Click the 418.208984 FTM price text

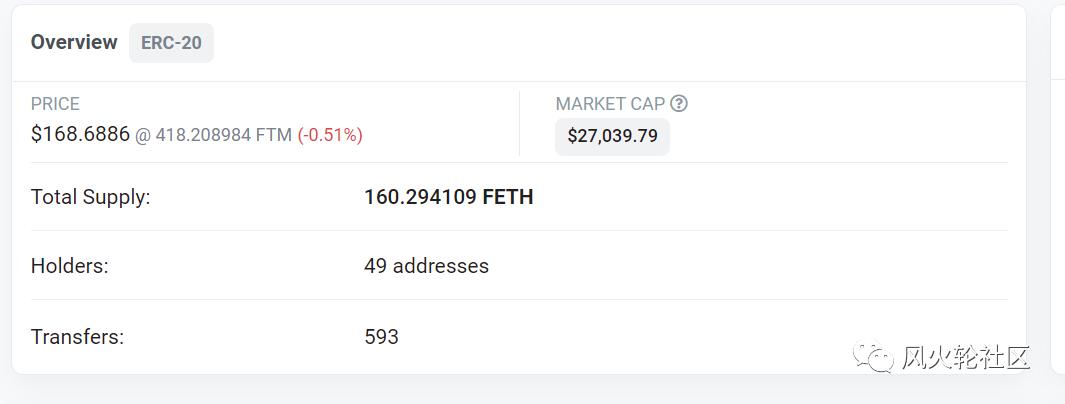pos(223,135)
